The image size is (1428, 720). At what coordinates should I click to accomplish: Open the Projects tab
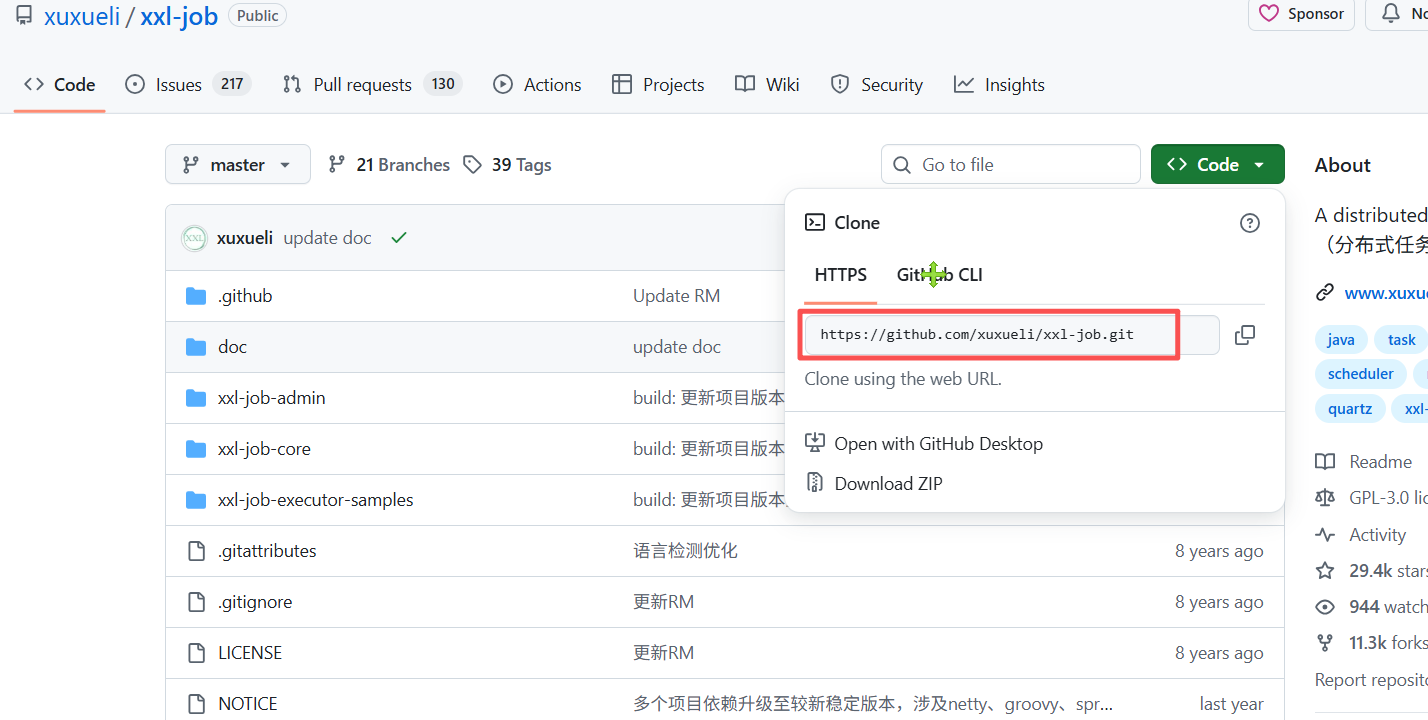pos(658,85)
